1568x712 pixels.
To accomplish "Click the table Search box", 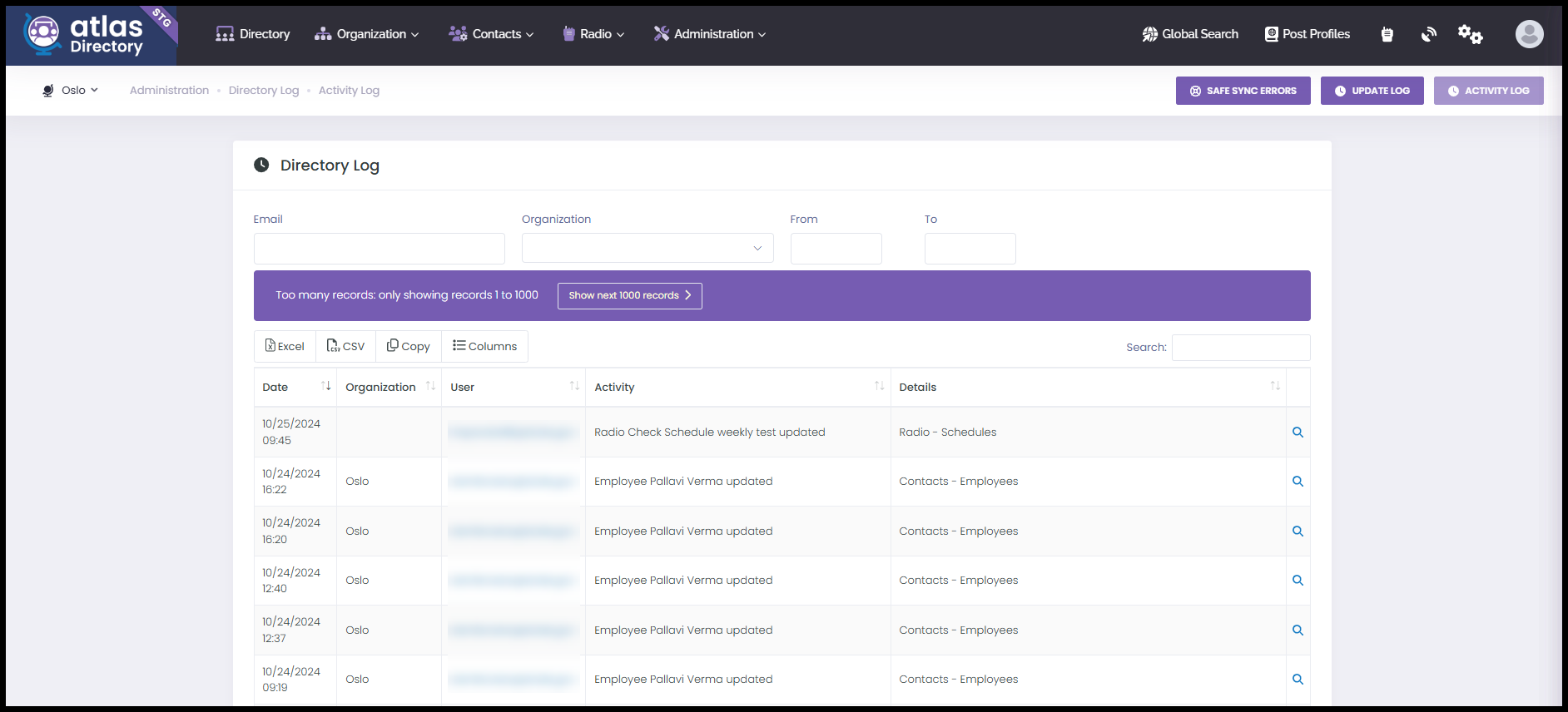I will (x=1241, y=348).
